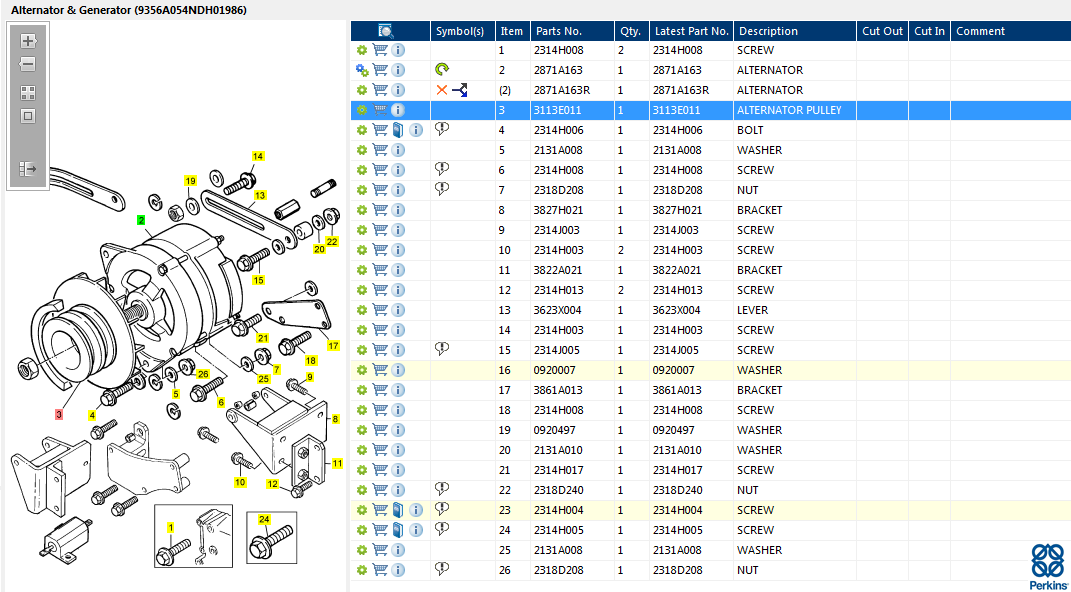Zoom out of the parts diagram
The width and height of the screenshot is (1071, 592).
(28, 65)
